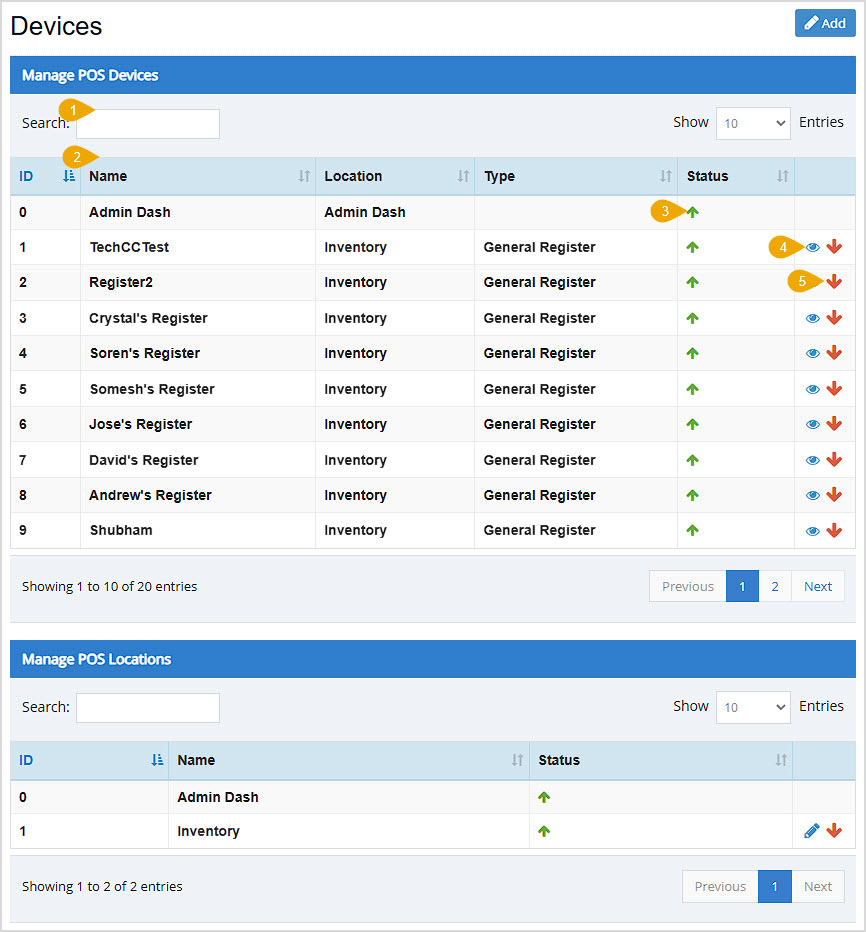Open Crystal's Register details with the eye icon
The image size is (866, 932).
[x=813, y=317]
